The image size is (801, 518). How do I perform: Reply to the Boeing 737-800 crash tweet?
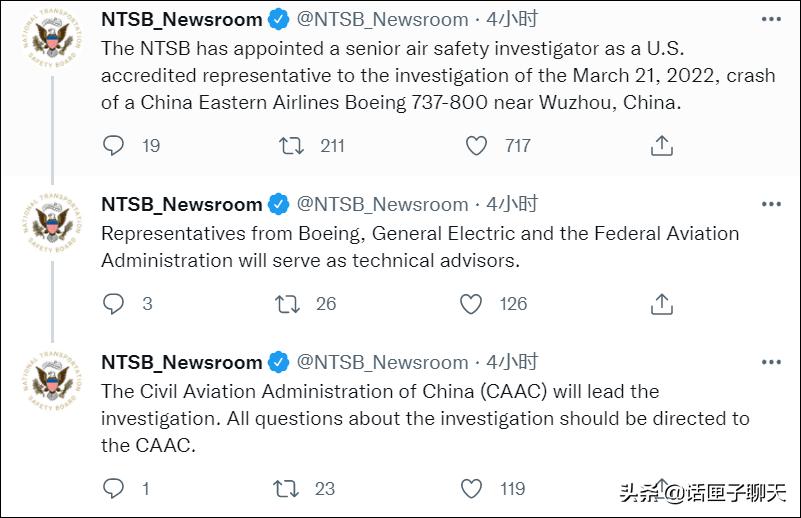(113, 146)
